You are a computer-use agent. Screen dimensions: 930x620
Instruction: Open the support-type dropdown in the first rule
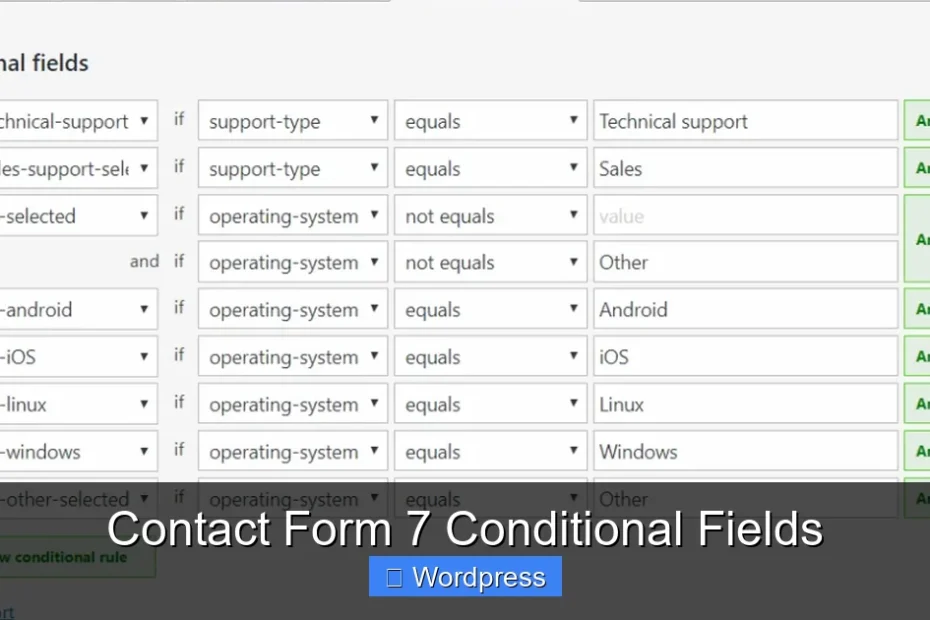(x=291, y=120)
